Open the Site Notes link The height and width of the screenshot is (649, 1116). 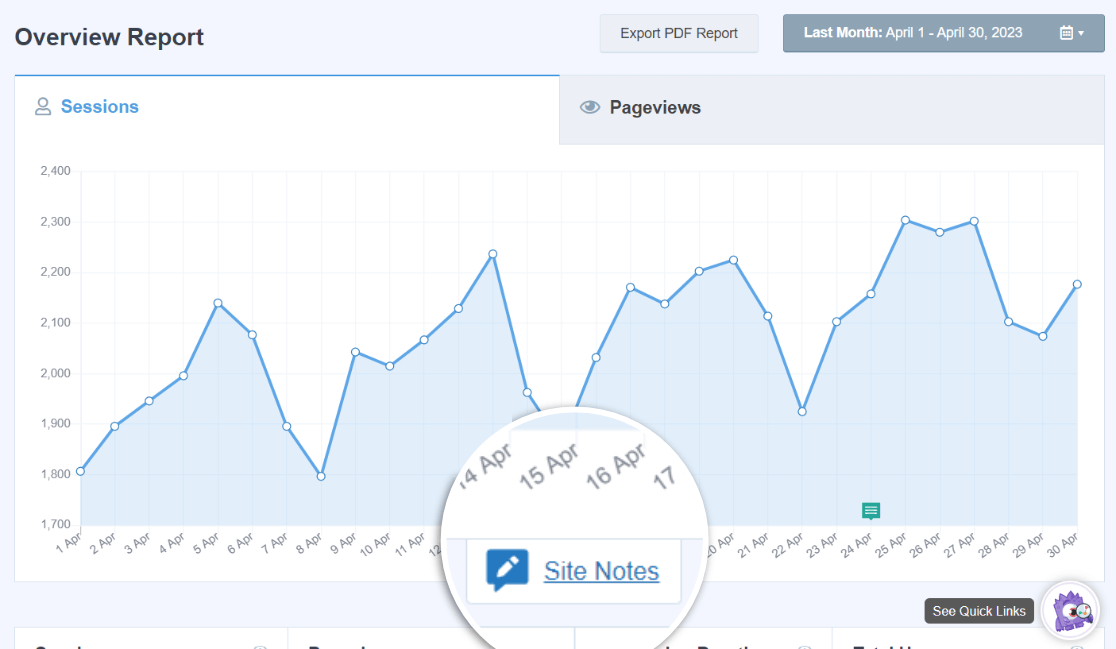click(600, 570)
